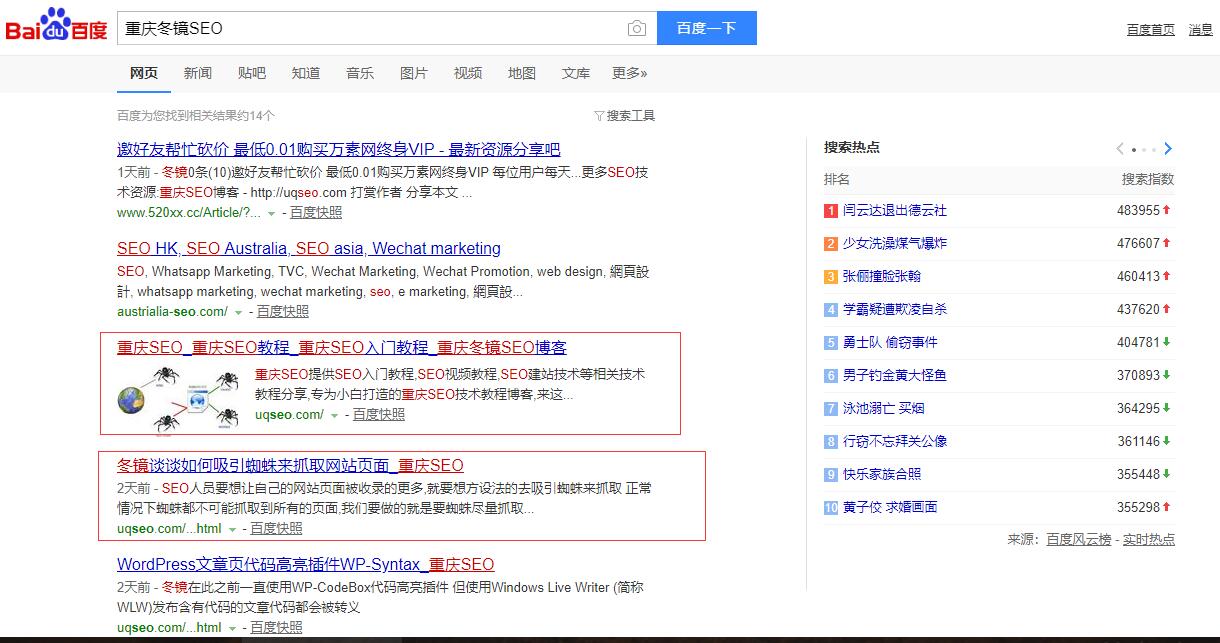Open 百度风云榜 source link
The image size is (1220, 643).
pos(1079,540)
